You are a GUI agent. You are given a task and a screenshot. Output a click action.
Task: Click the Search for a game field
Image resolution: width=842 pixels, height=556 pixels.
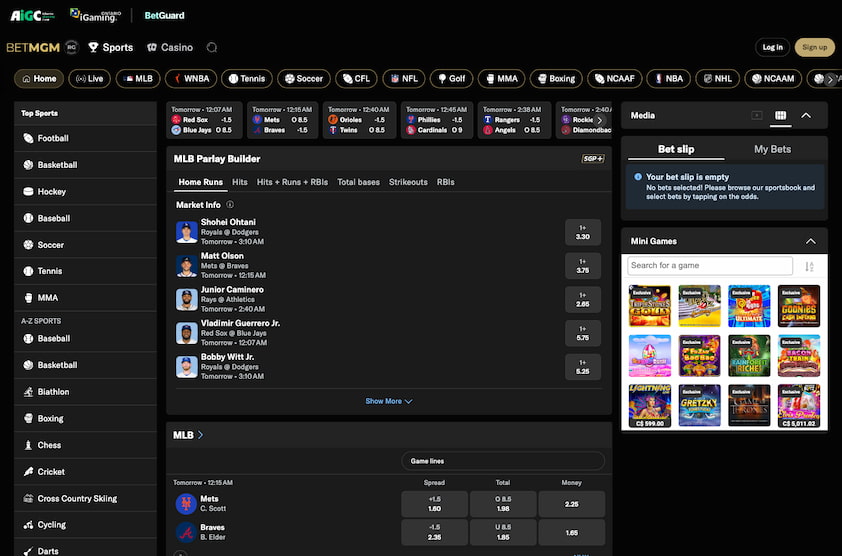click(x=710, y=265)
